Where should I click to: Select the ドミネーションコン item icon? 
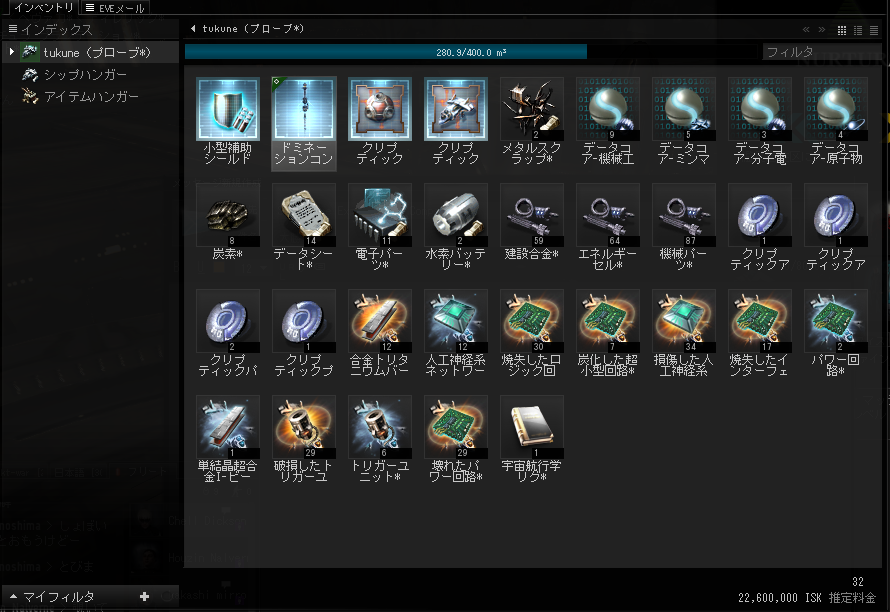[304, 109]
